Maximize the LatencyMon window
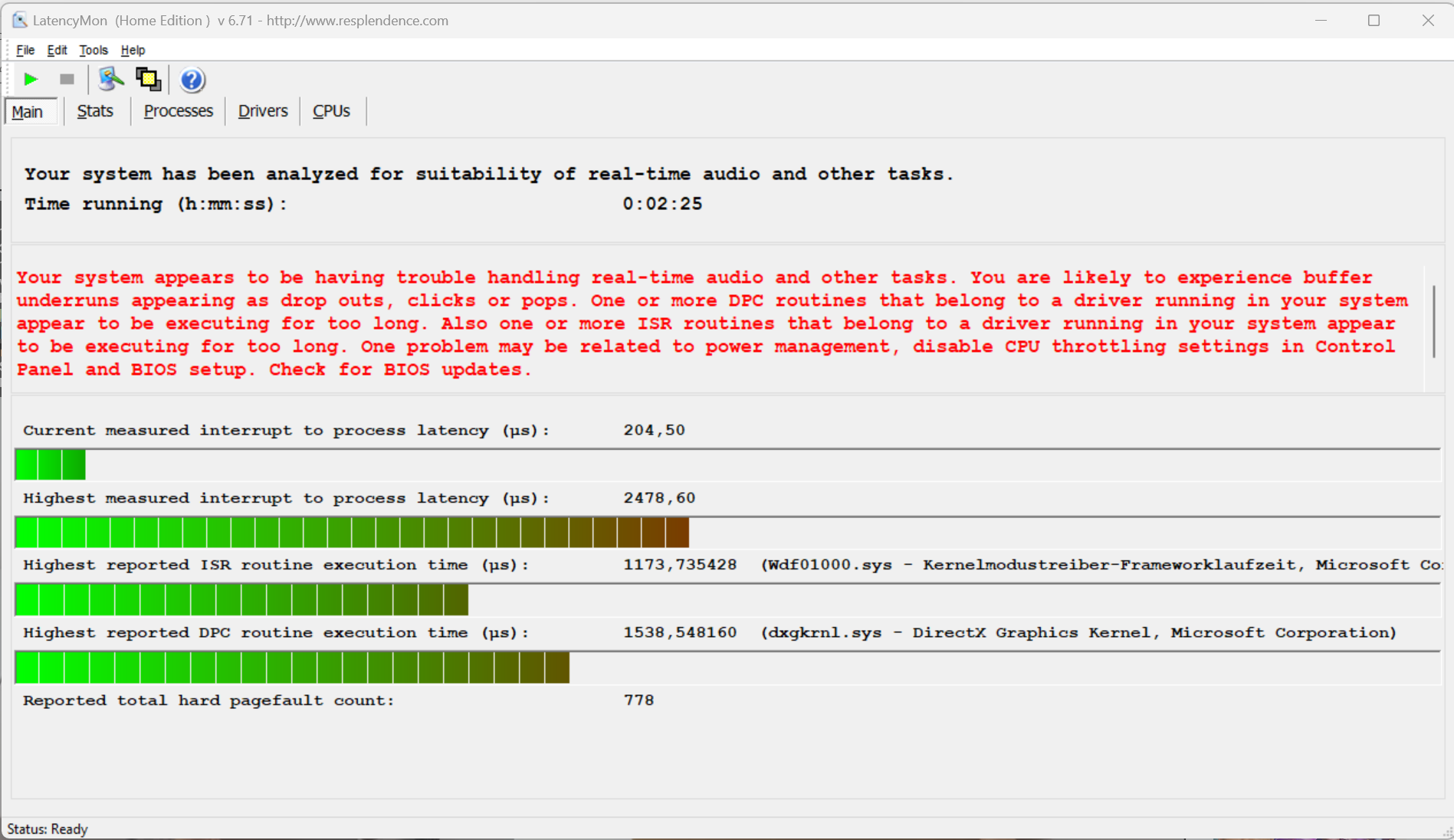The image size is (1454, 840). click(1374, 21)
